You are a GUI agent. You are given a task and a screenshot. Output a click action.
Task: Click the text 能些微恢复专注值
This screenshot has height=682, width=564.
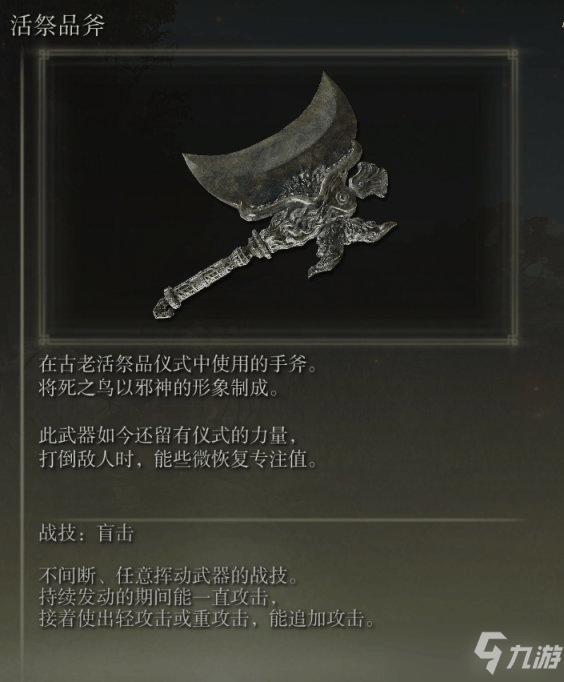(x=236, y=460)
